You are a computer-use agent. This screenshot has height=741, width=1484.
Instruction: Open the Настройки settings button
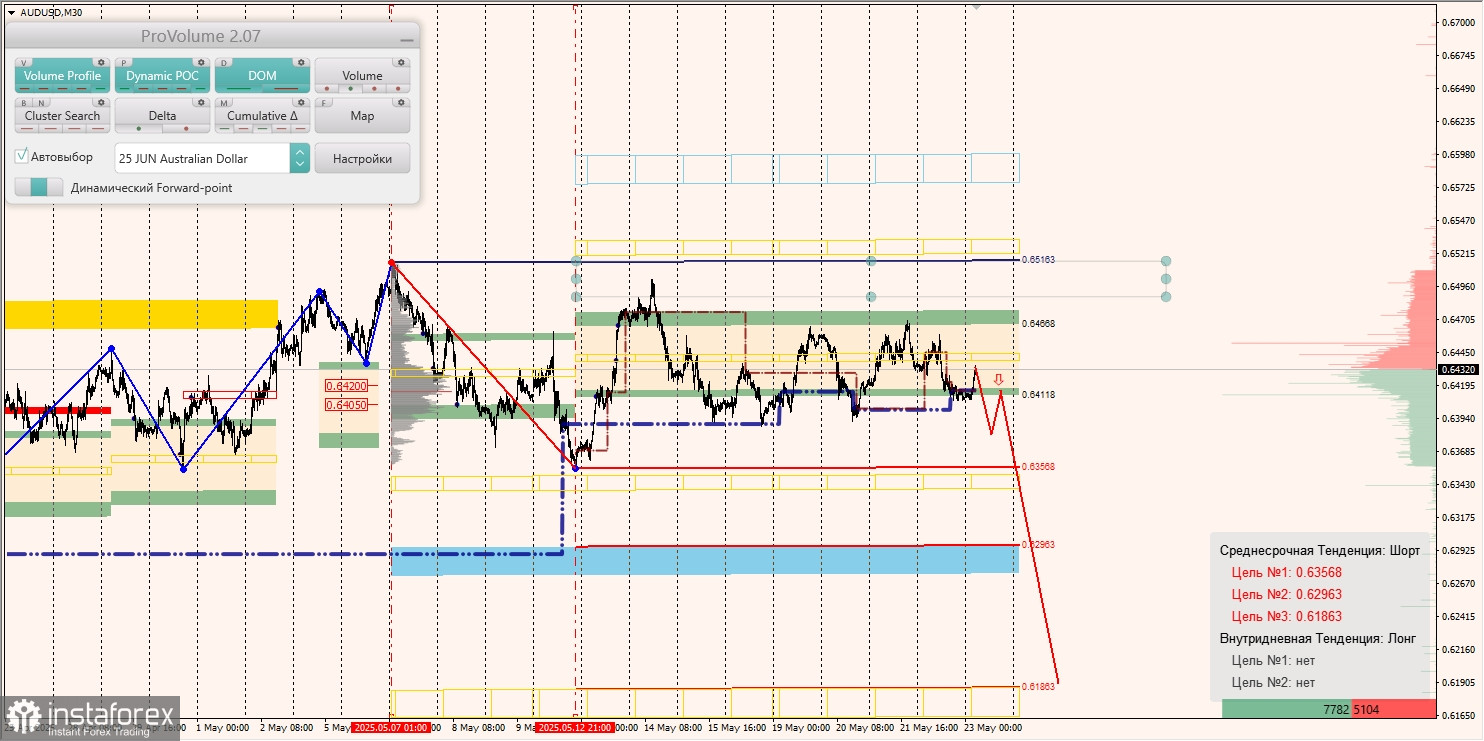click(362, 158)
